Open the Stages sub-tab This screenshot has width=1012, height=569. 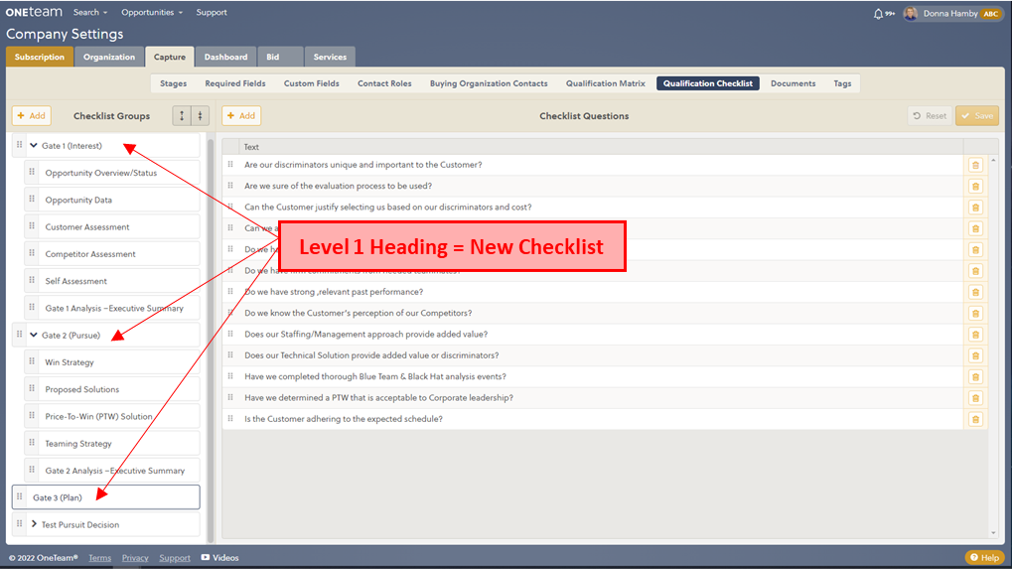tap(174, 83)
